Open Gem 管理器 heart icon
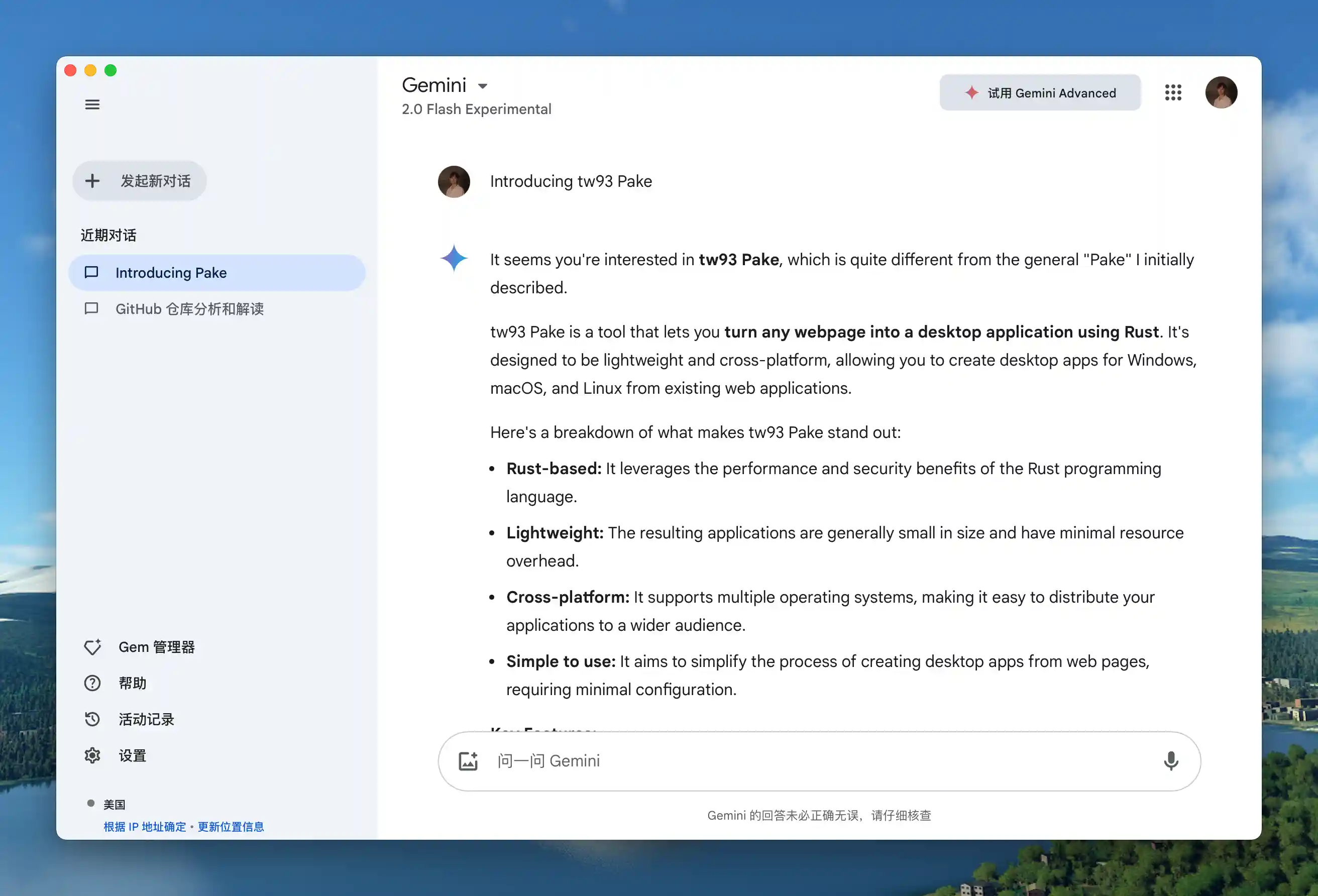Screen dimensions: 1318x896 point(92,647)
